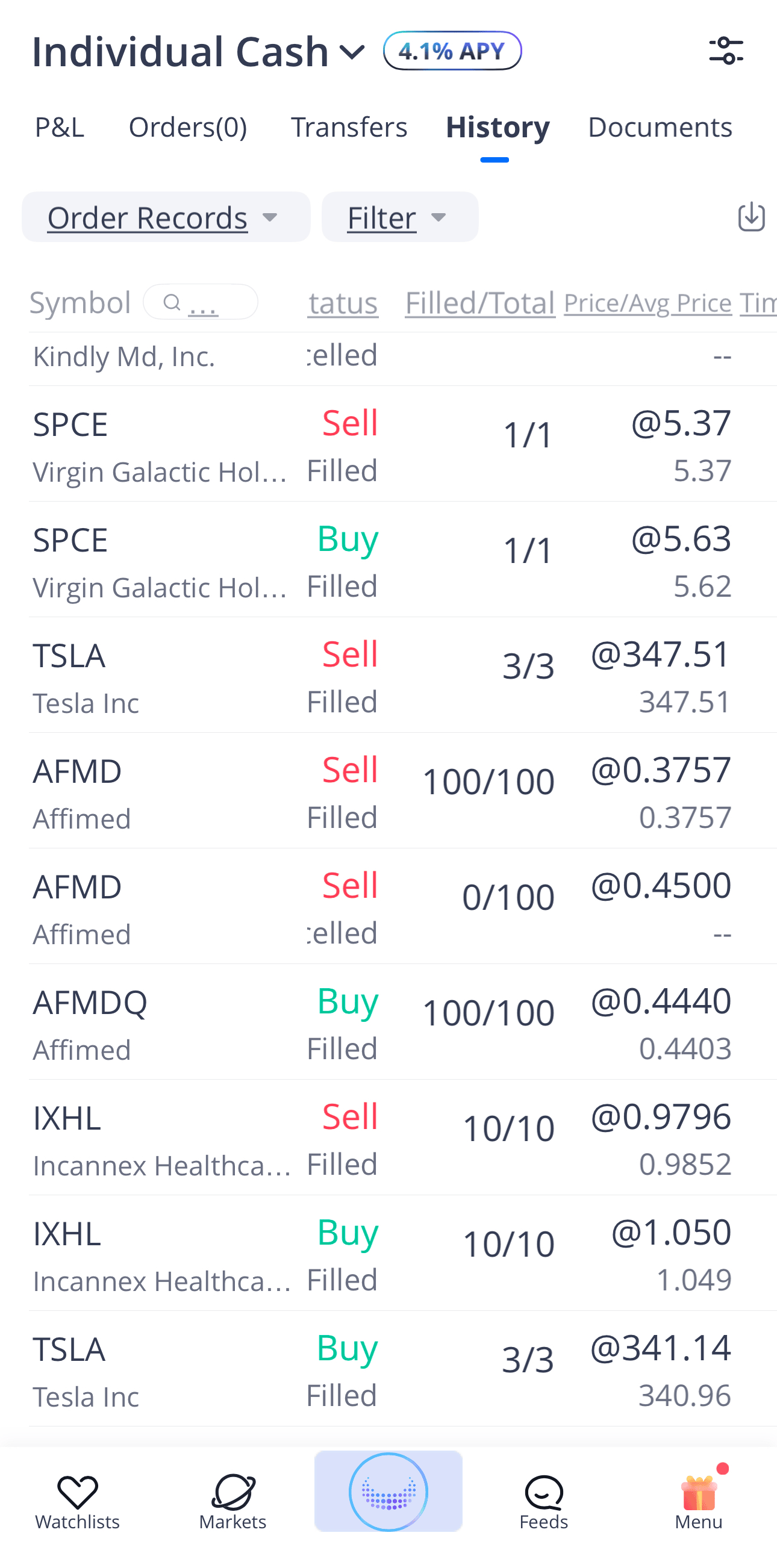Sort by Filled/Total column header

(480, 303)
